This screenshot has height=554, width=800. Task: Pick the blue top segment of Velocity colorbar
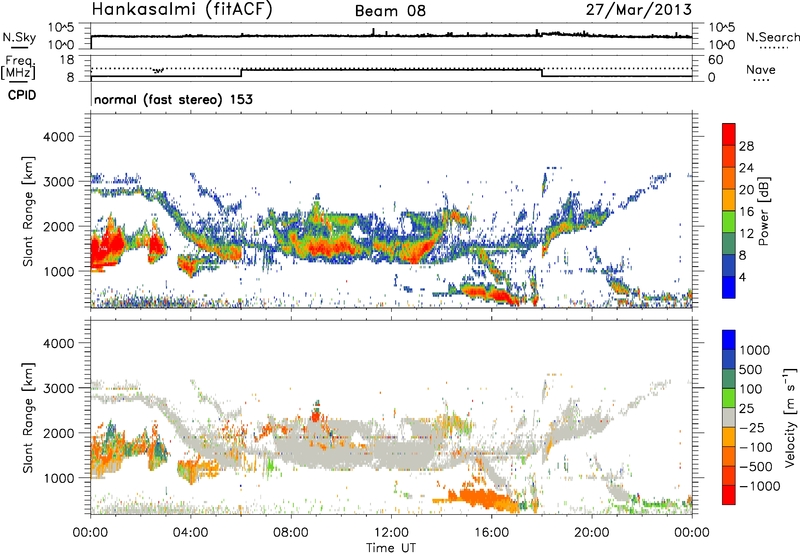[729, 340]
